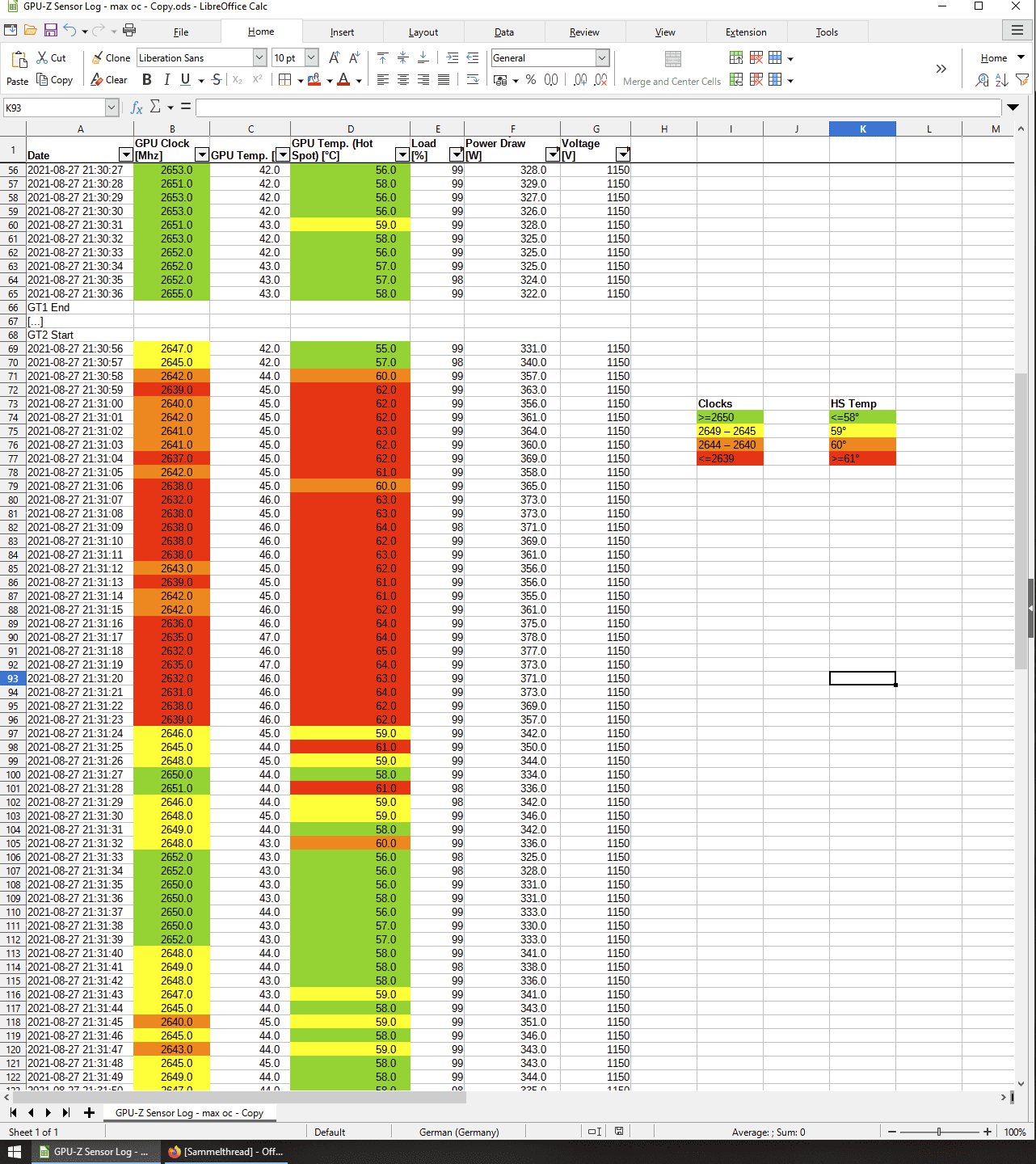Open GPU Clock column filter dropdown
The height and width of the screenshot is (1164, 1036).
(x=202, y=154)
